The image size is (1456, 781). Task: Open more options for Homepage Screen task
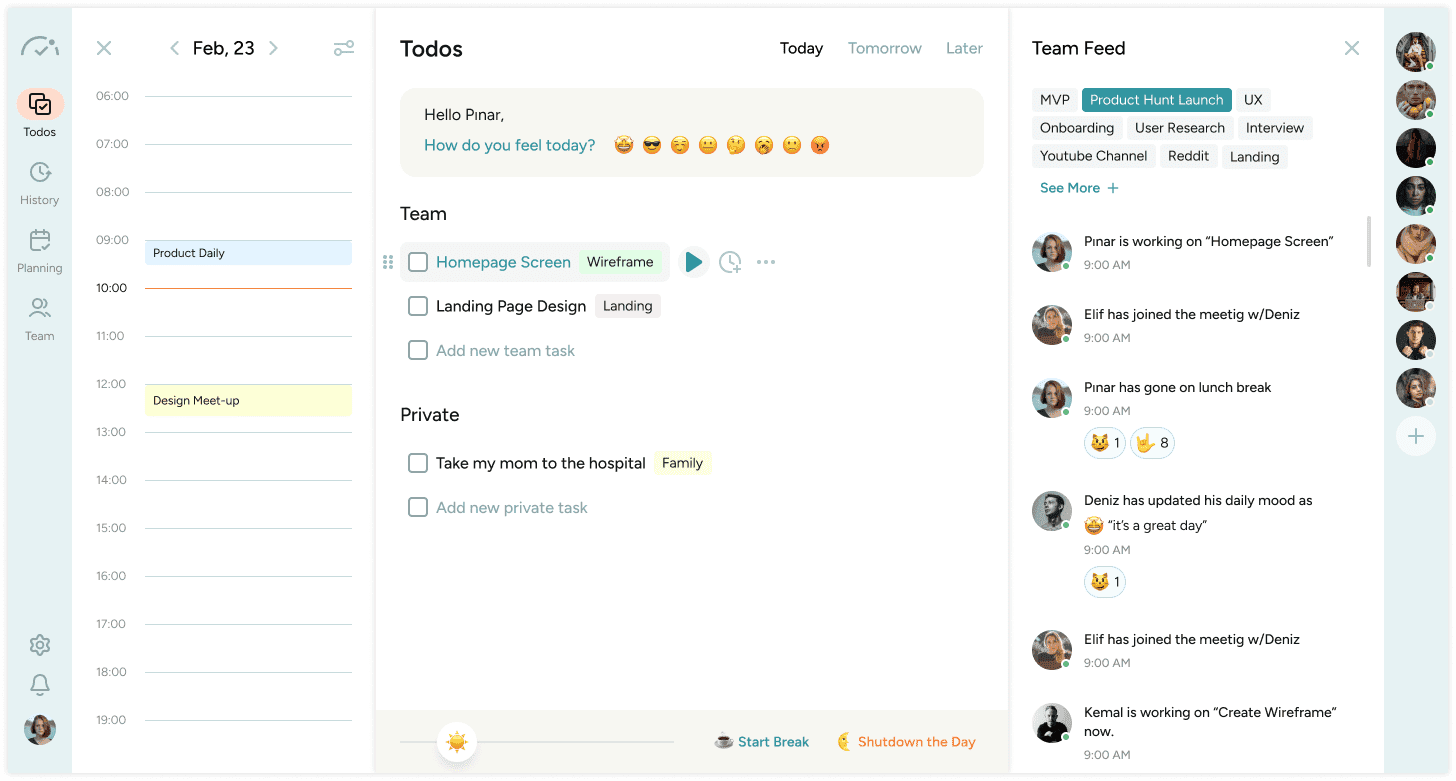766,262
